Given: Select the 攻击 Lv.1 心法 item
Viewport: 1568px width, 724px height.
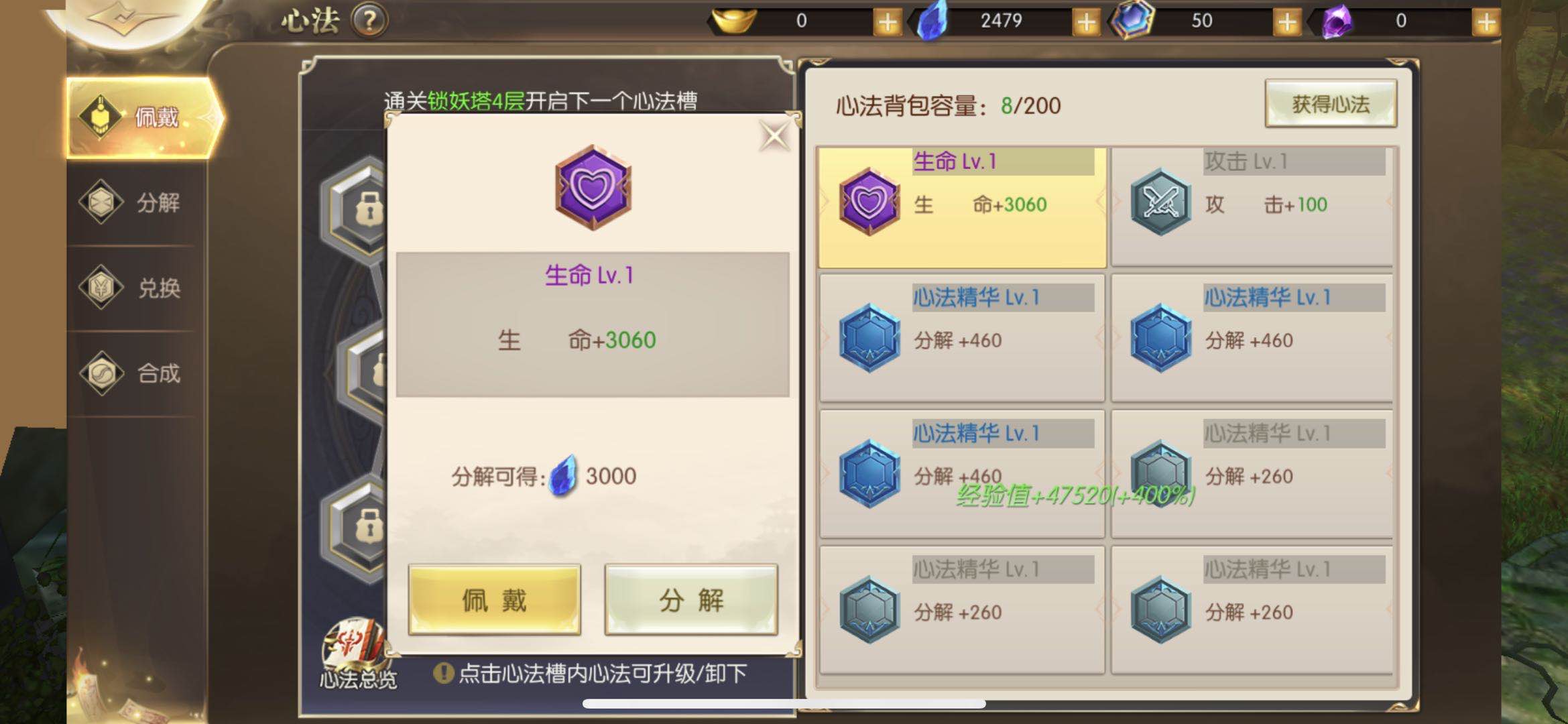Looking at the screenshot, I should (1252, 206).
